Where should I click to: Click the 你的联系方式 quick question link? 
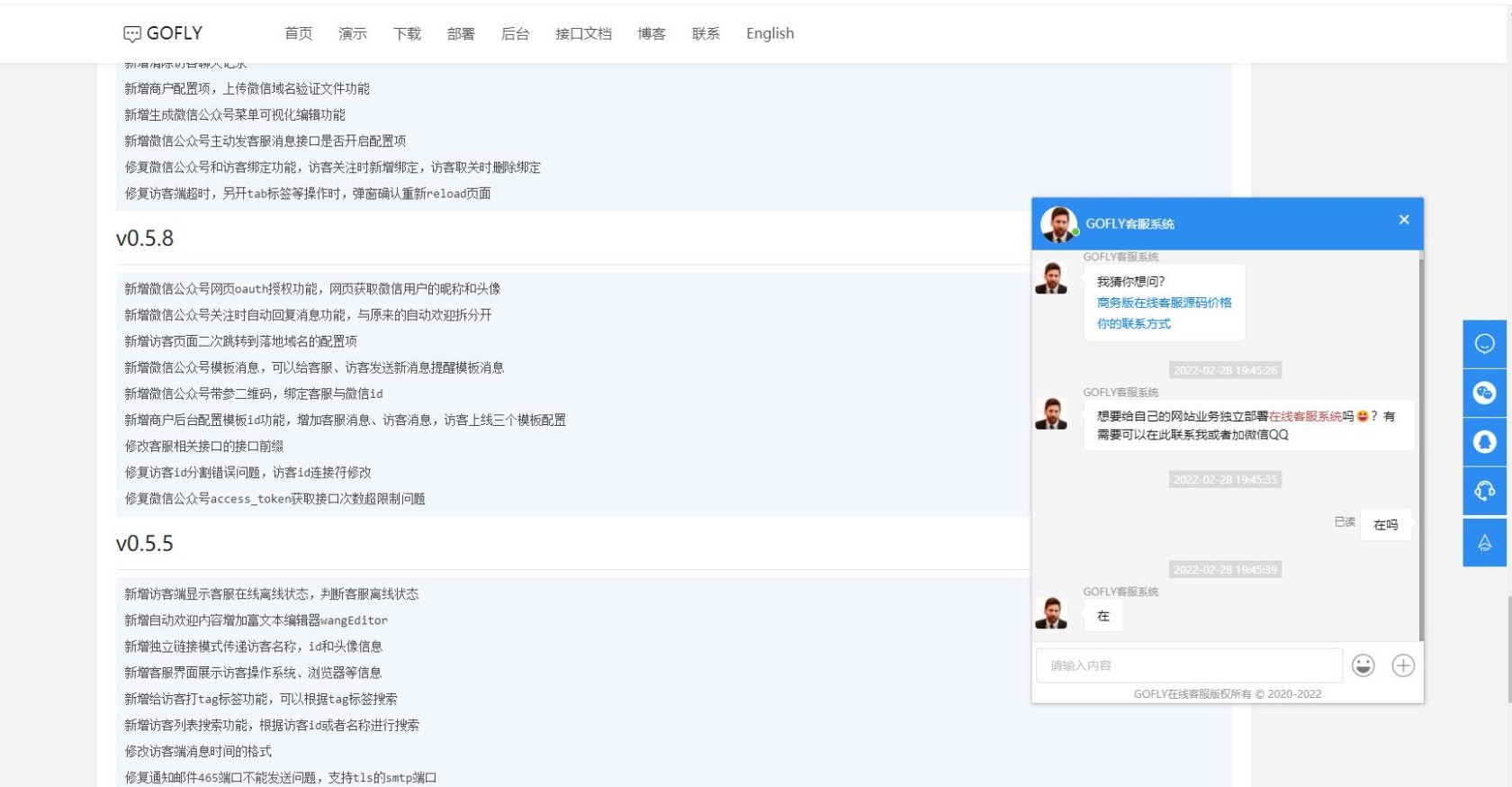[x=1133, y=323]
